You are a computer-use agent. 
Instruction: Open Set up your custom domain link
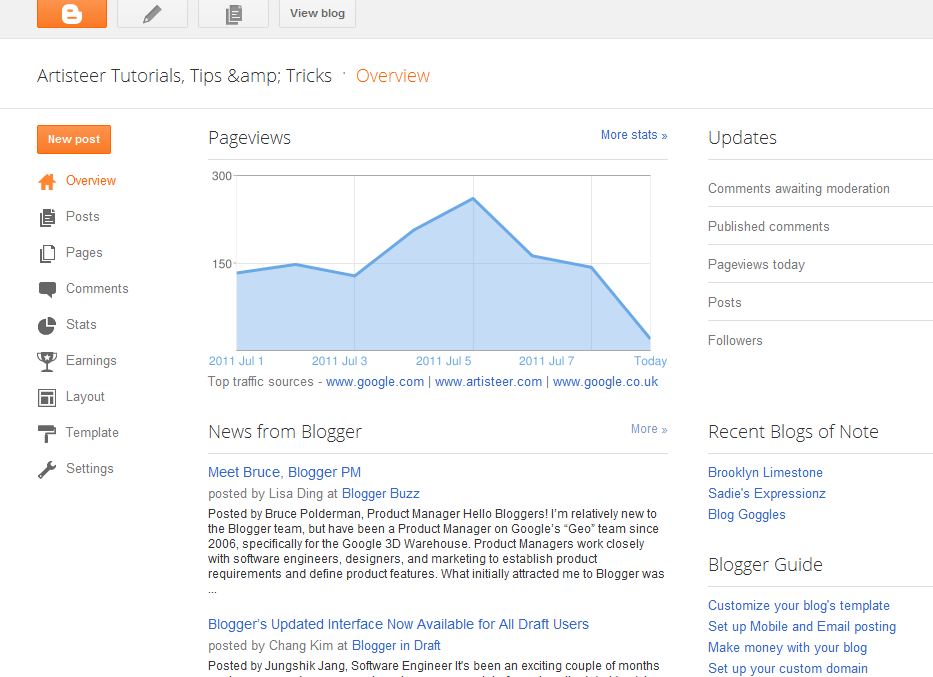(788, 669)
